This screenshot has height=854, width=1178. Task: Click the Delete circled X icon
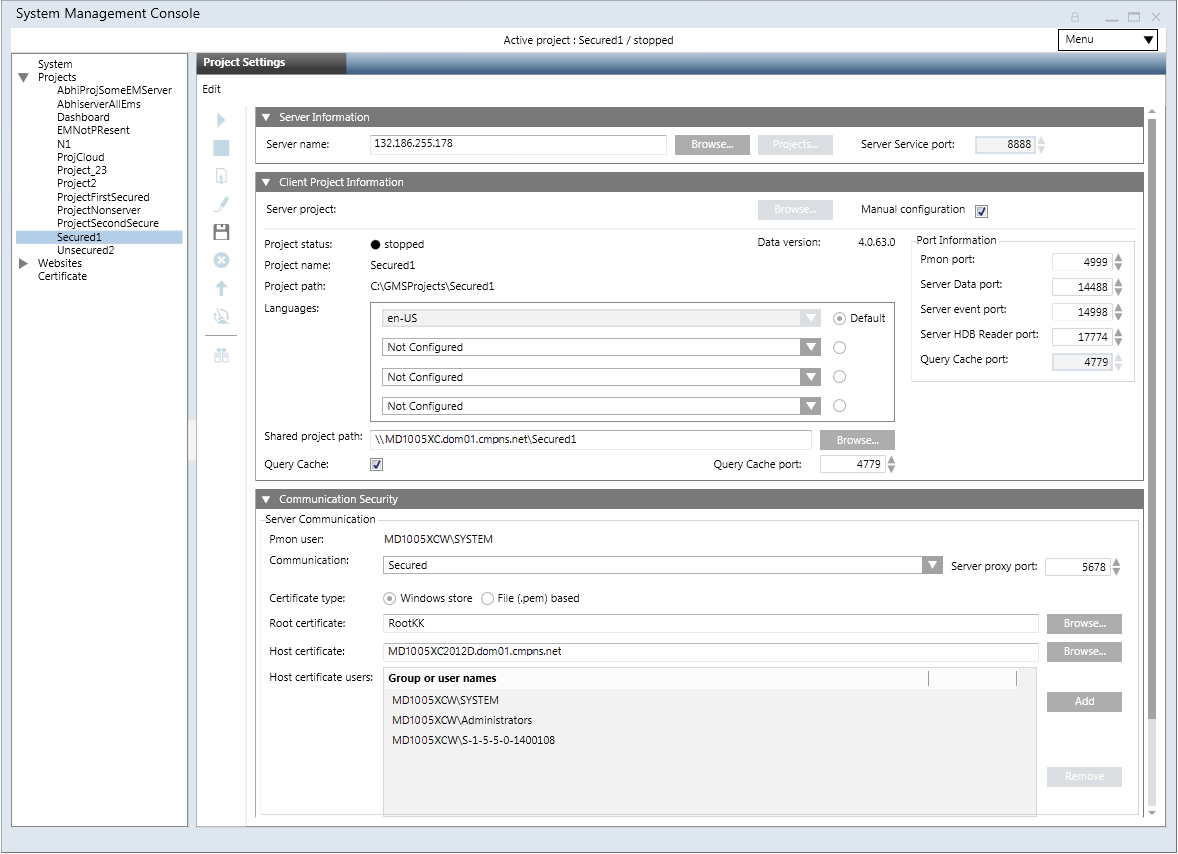pyautogui.click(x=221, y=260)
